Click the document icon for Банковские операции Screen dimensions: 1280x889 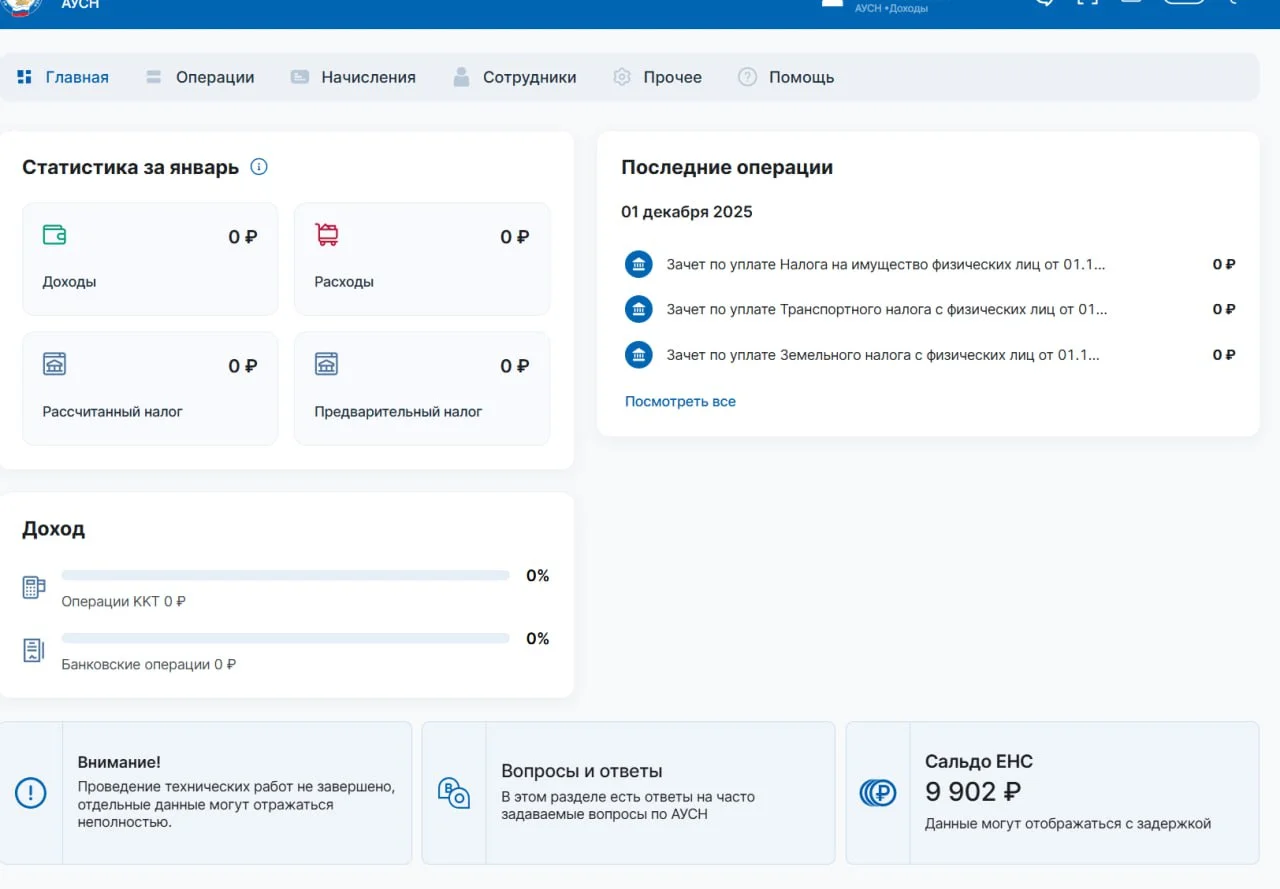click(x=34, y=650)
